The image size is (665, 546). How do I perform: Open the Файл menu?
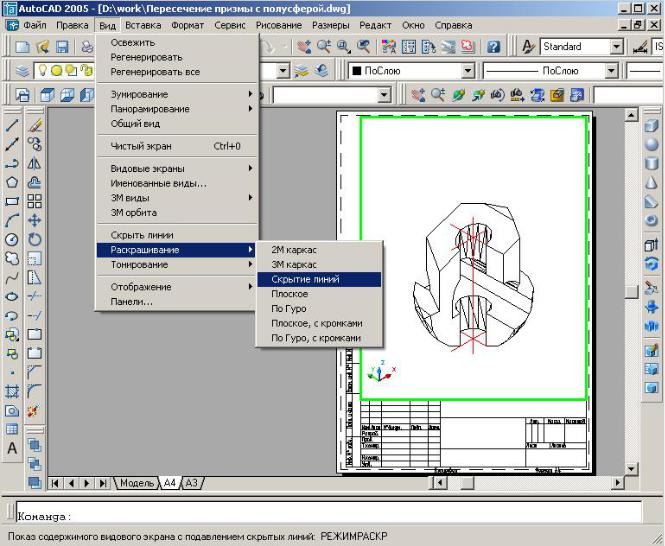pyautogui.click(x=34, y=25)
